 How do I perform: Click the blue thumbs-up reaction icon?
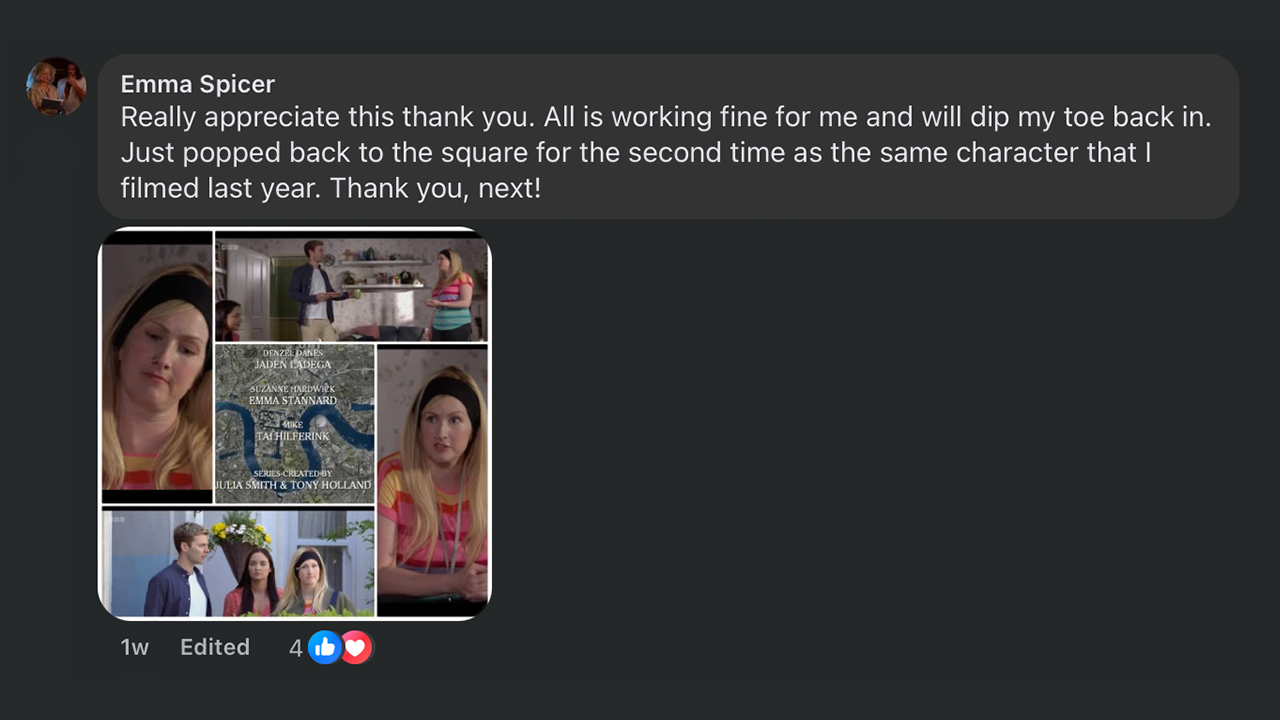324,648
